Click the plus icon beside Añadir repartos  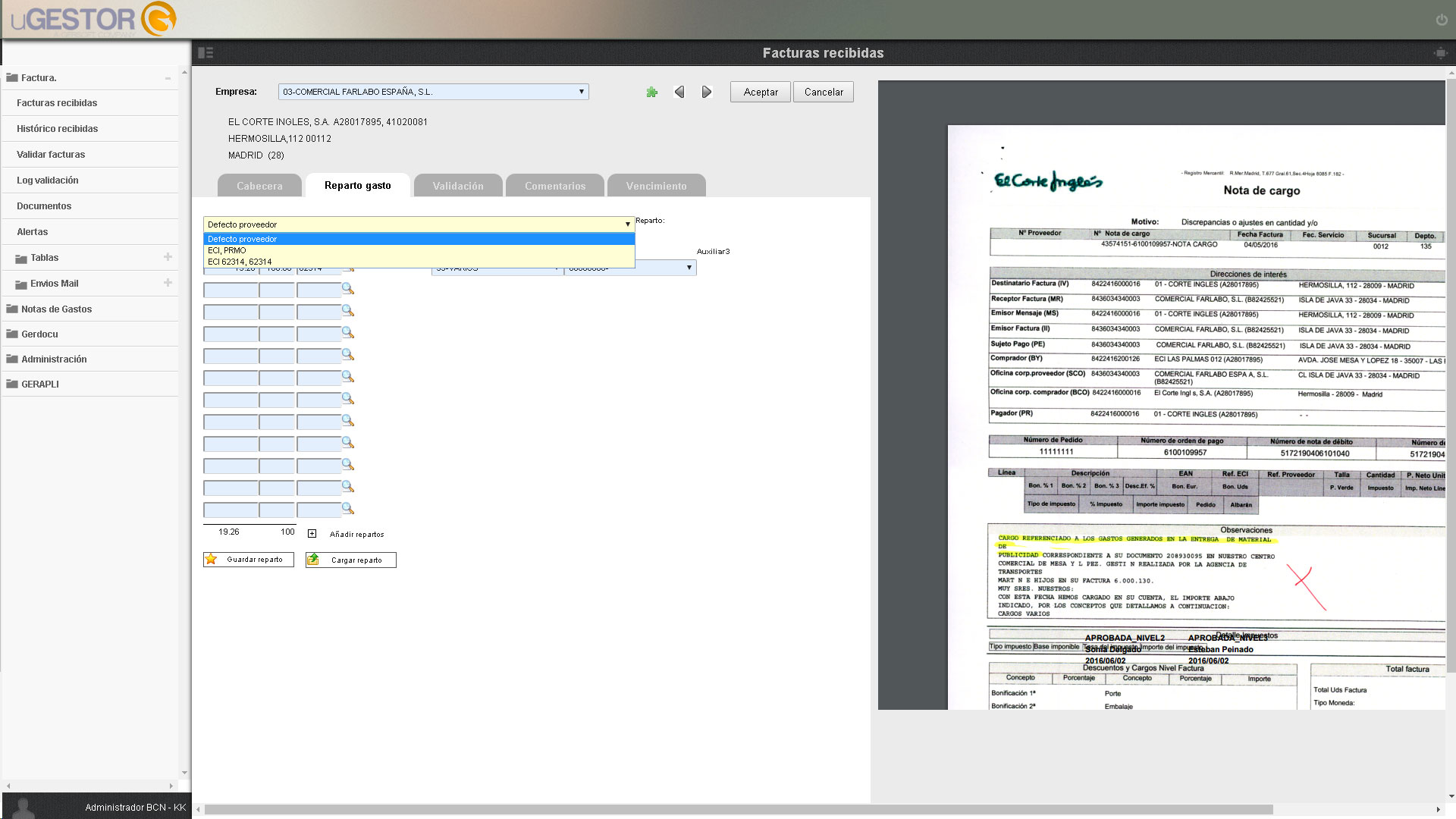point(312,534)
